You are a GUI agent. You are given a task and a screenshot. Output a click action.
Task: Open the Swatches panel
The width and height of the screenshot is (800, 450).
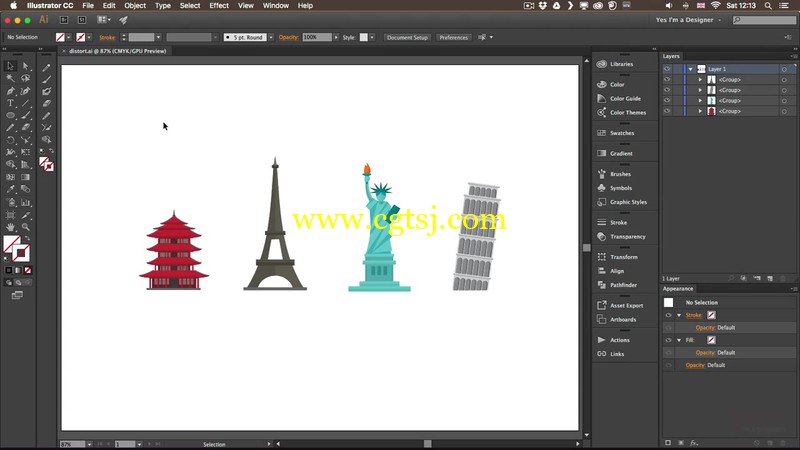pos(615,133)
